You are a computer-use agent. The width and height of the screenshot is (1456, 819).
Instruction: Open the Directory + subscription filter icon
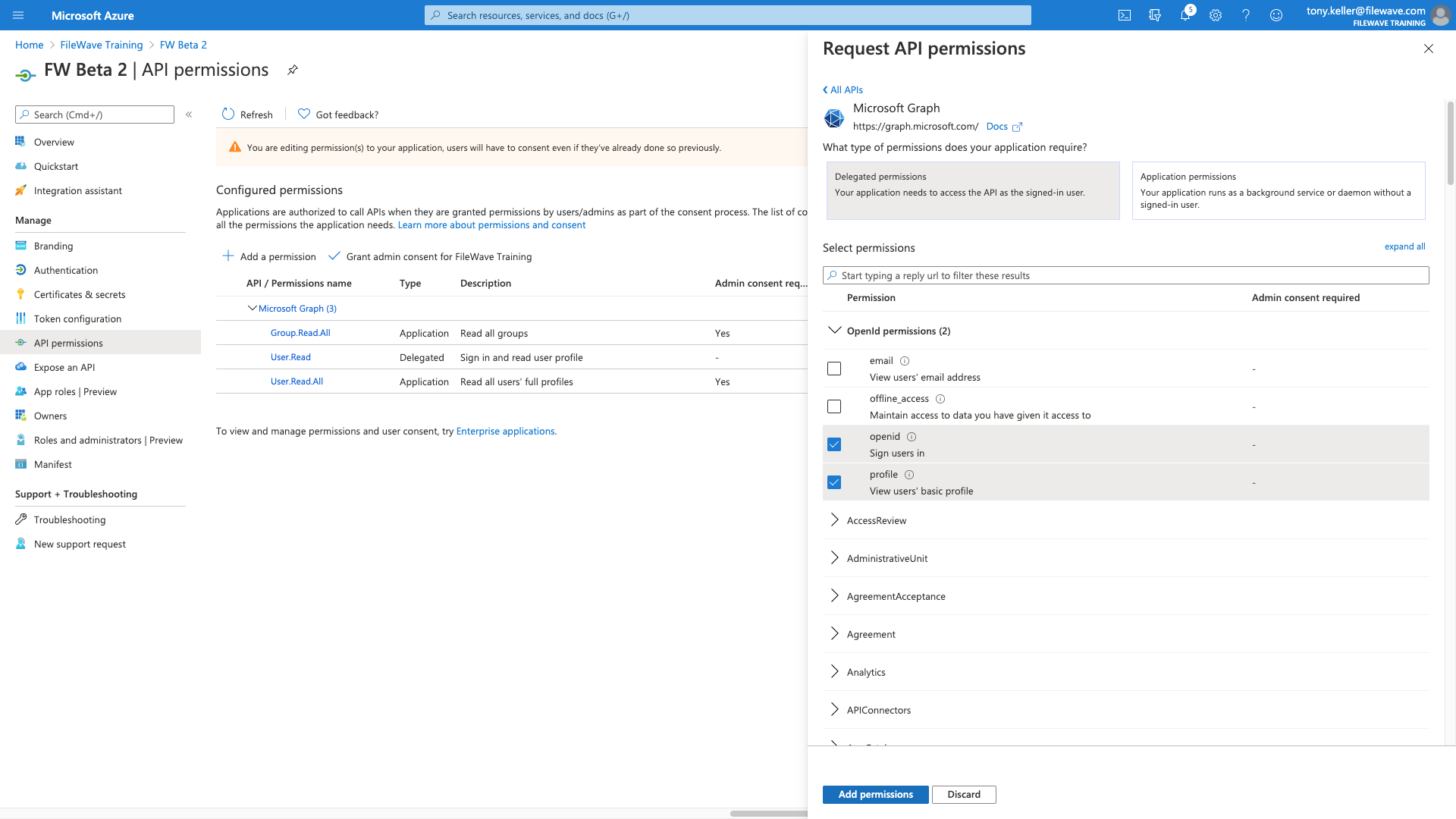[x=1155, y=15]
